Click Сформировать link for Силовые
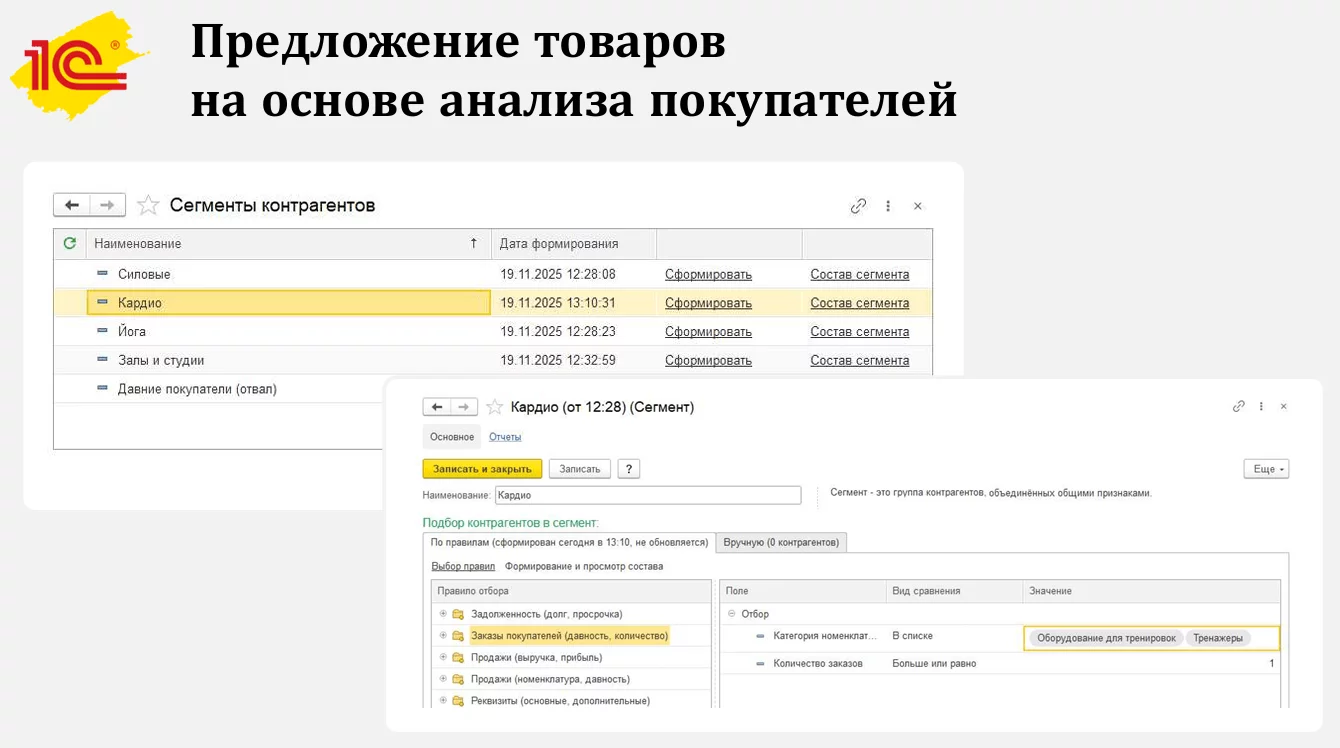 pyautogui.click(x=708, y=274)
